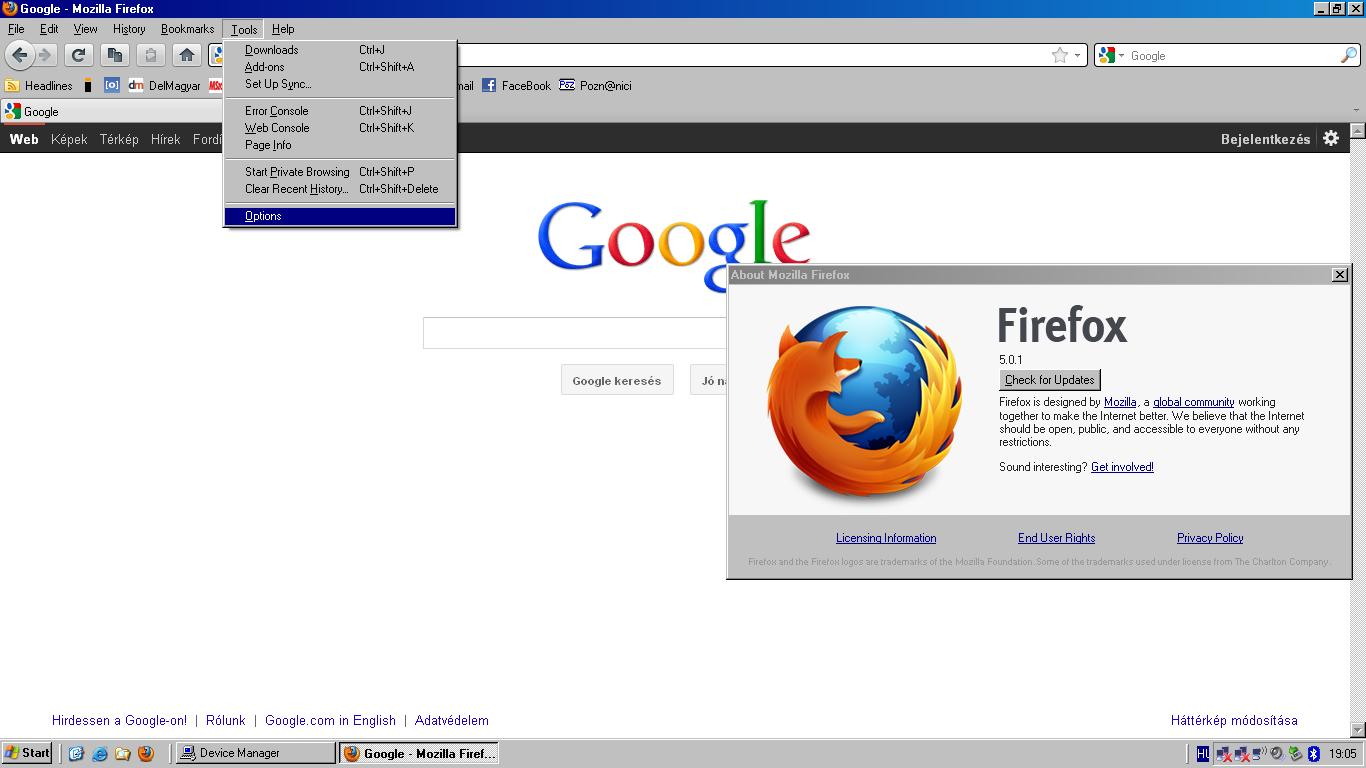Choose Add-ons from the Tools menu
The image size is (1366, 768).
pos(265,67)
